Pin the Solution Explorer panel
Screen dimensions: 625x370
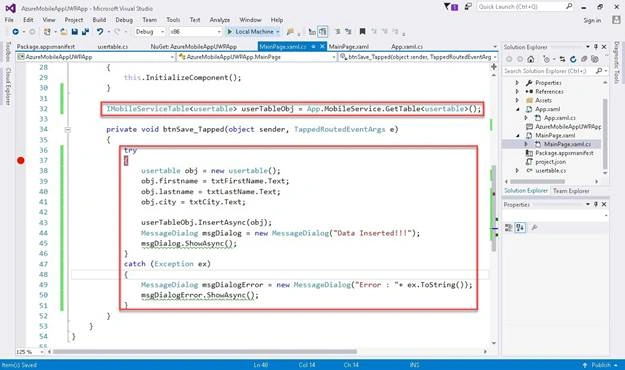(x=596, y=47)
